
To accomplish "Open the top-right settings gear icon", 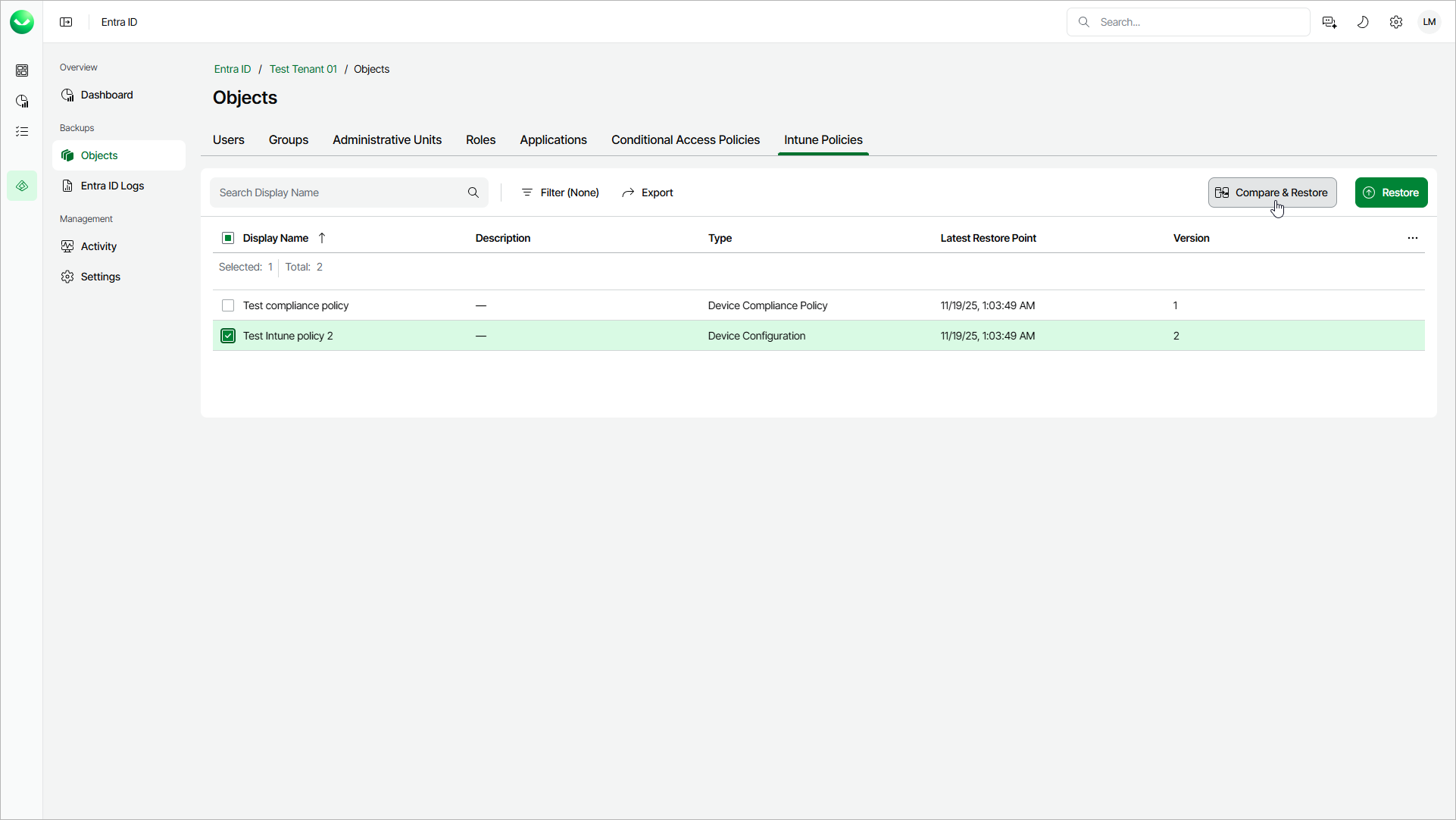I will click(x=1396, y=22).
